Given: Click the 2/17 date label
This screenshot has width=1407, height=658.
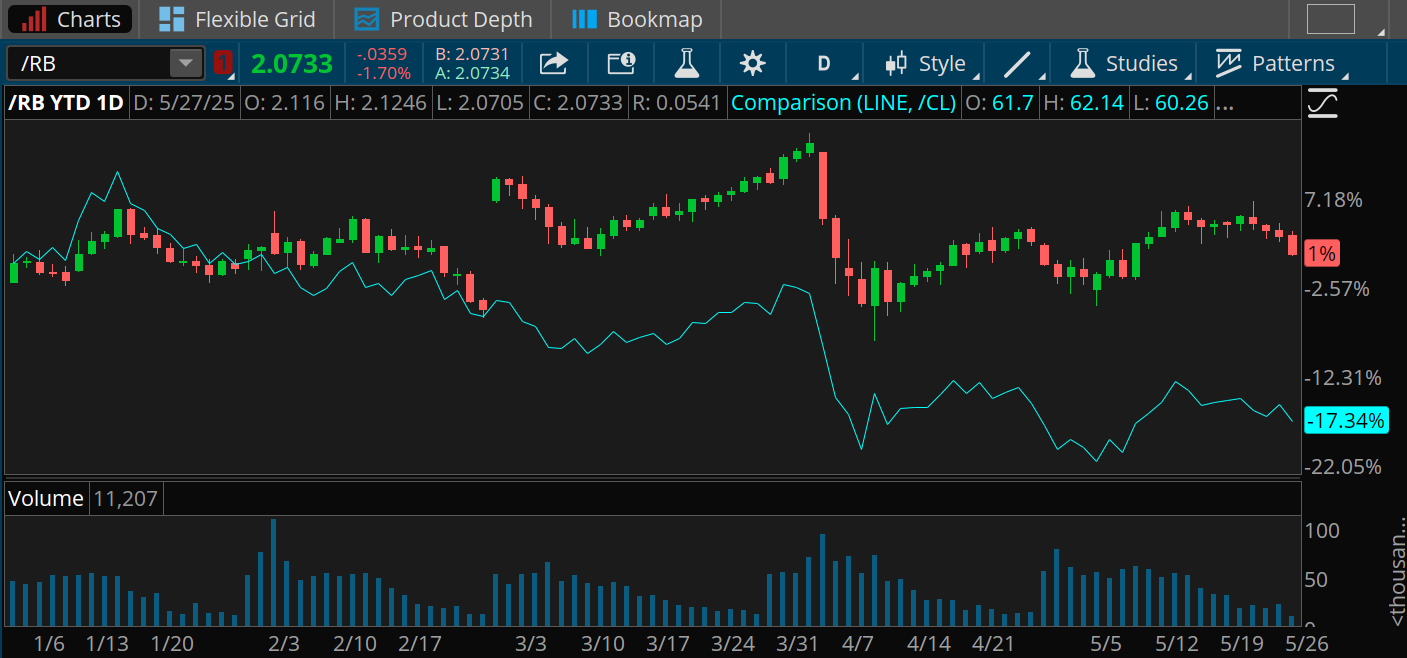Looking at the screenshot, I should point(420,643).
